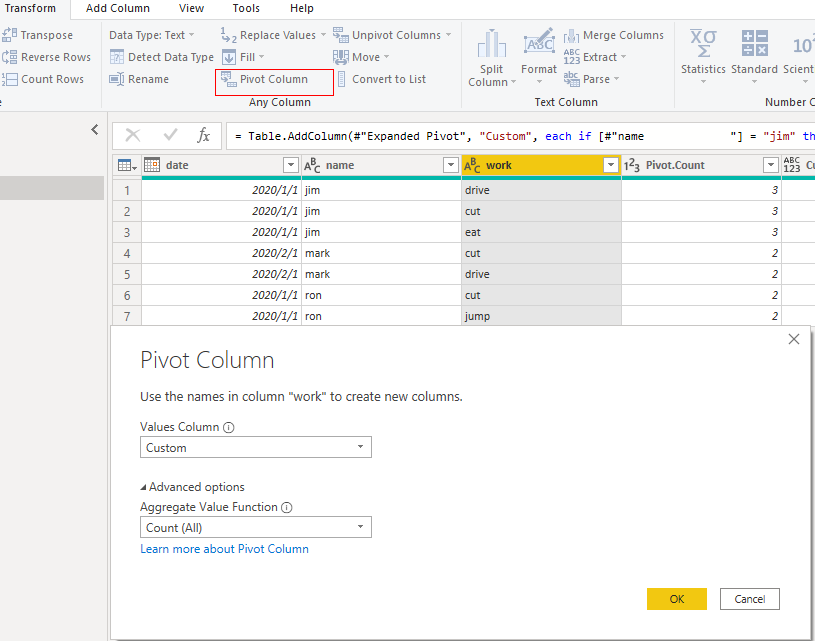The width and height of the screenshot is (815, 641).
Task: Click the 'mark' cell in row 5
Action: click(381, 274)
